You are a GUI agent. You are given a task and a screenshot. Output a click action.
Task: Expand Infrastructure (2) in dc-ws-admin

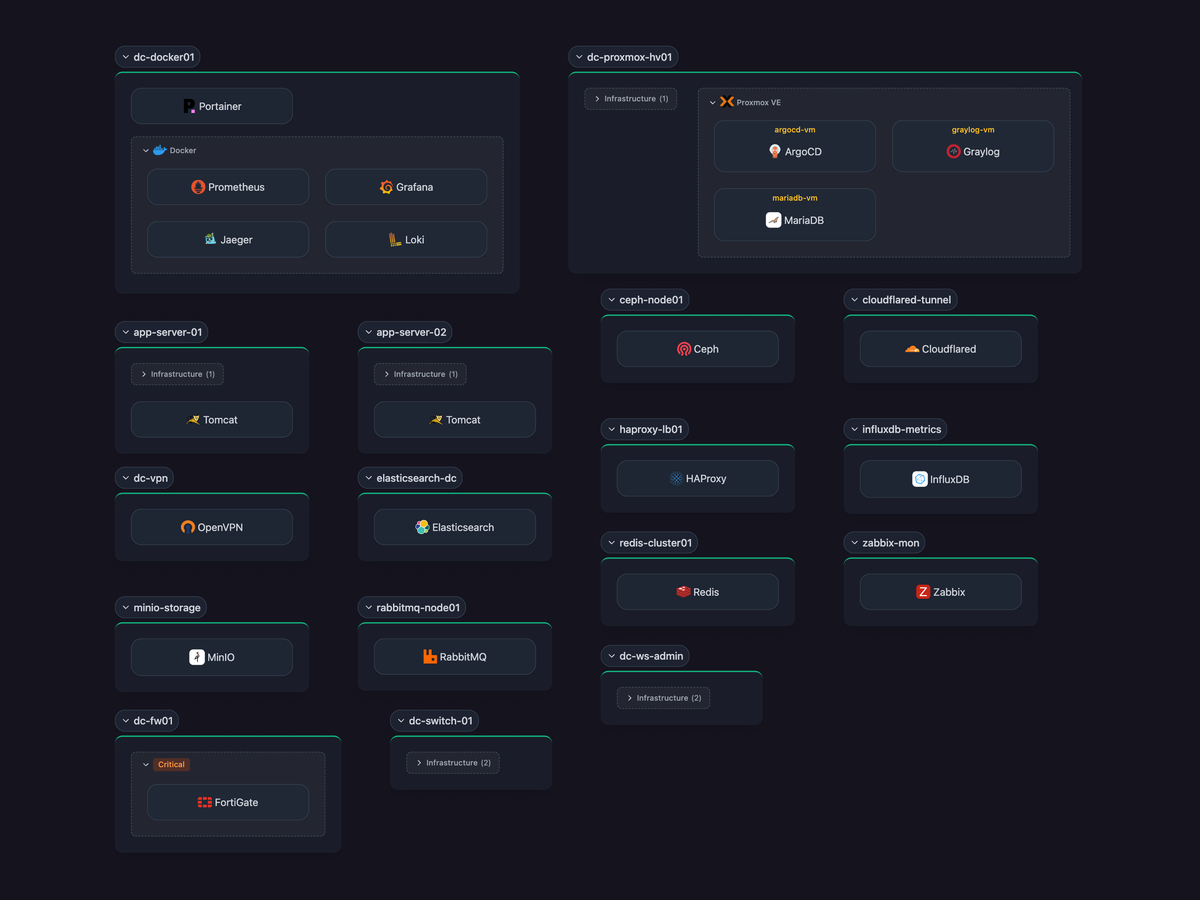pyautogui.click(x=663, y=698)
